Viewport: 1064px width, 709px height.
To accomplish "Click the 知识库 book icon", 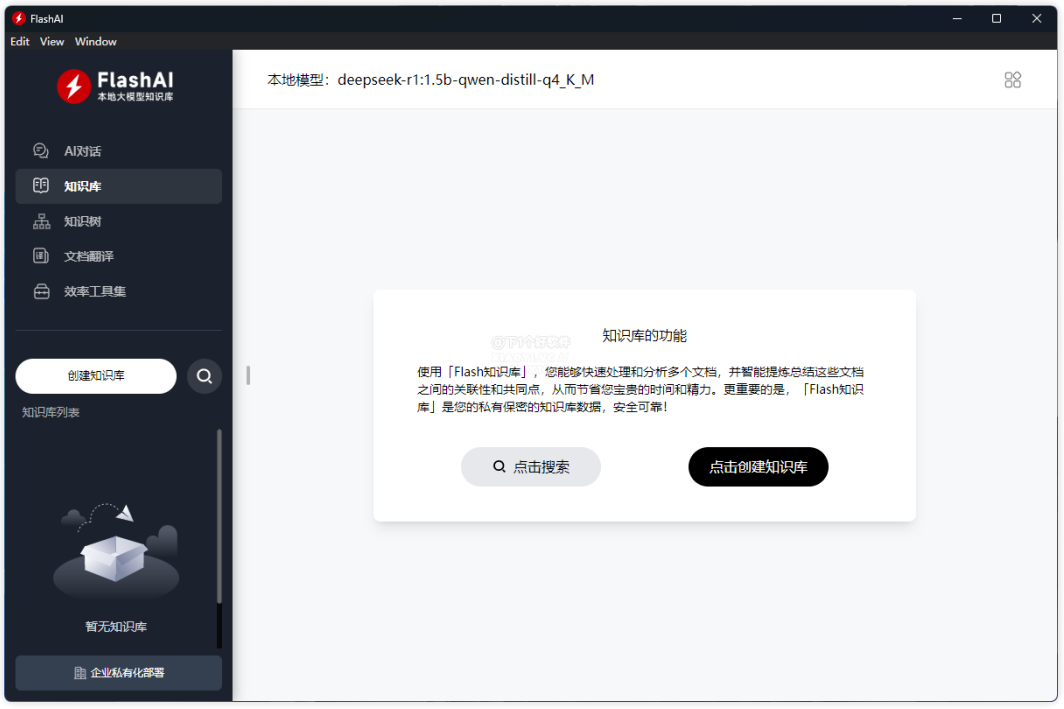I will pos(41,186).
